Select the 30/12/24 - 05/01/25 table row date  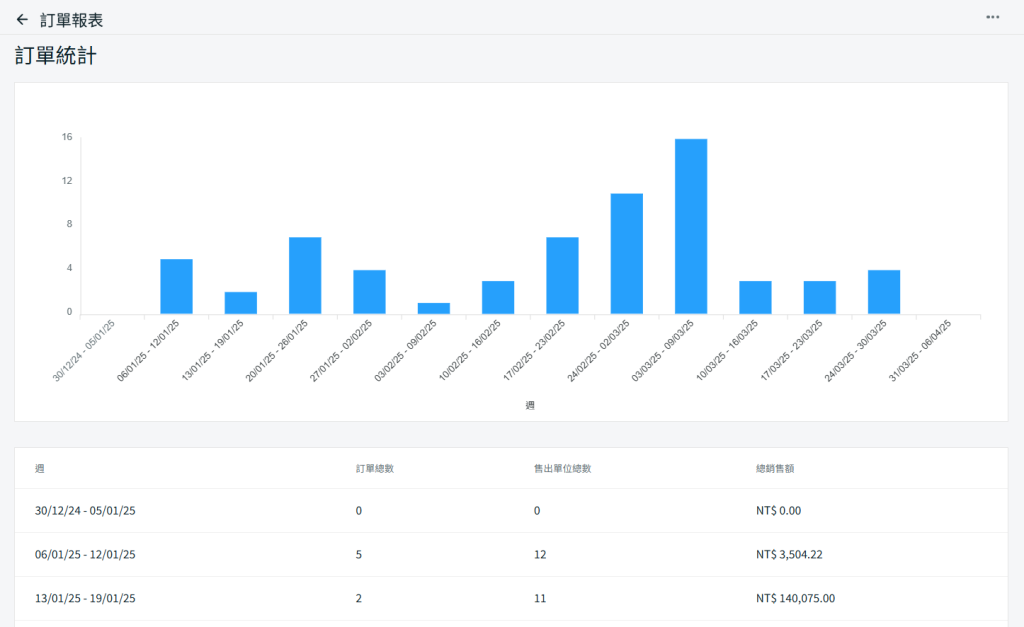85,511
